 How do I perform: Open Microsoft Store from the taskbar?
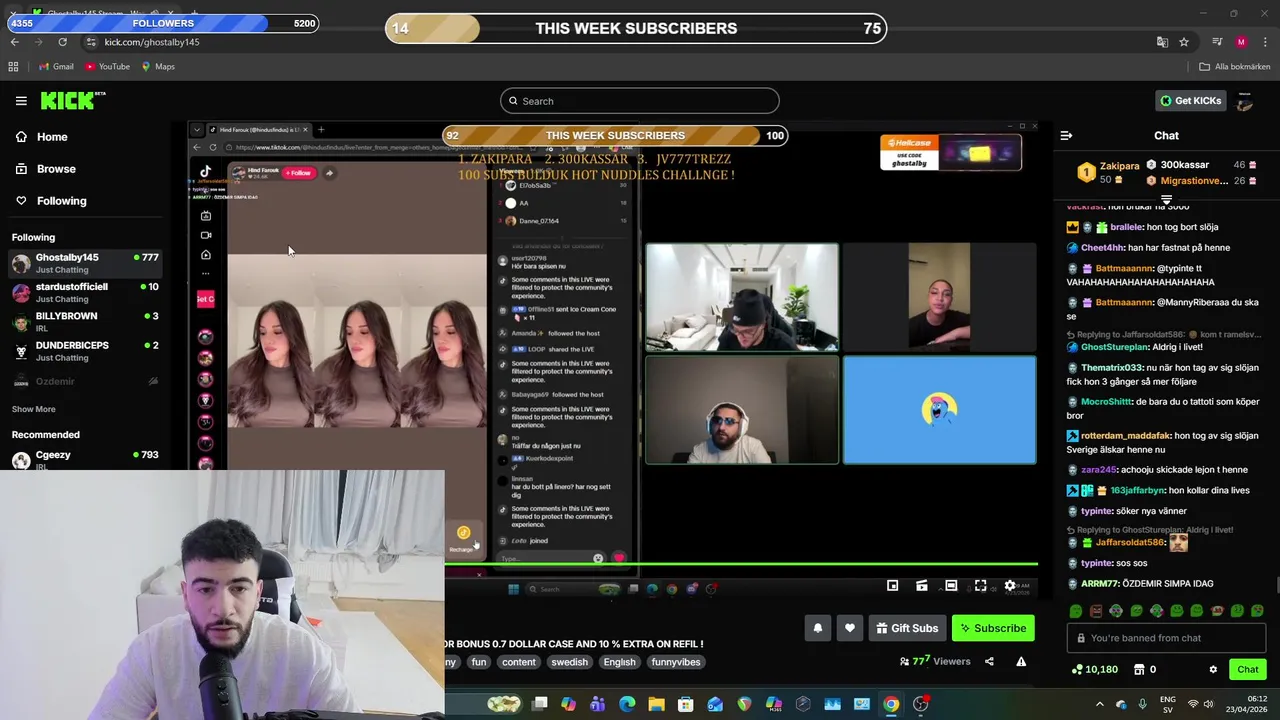click(x=686, y=704)
